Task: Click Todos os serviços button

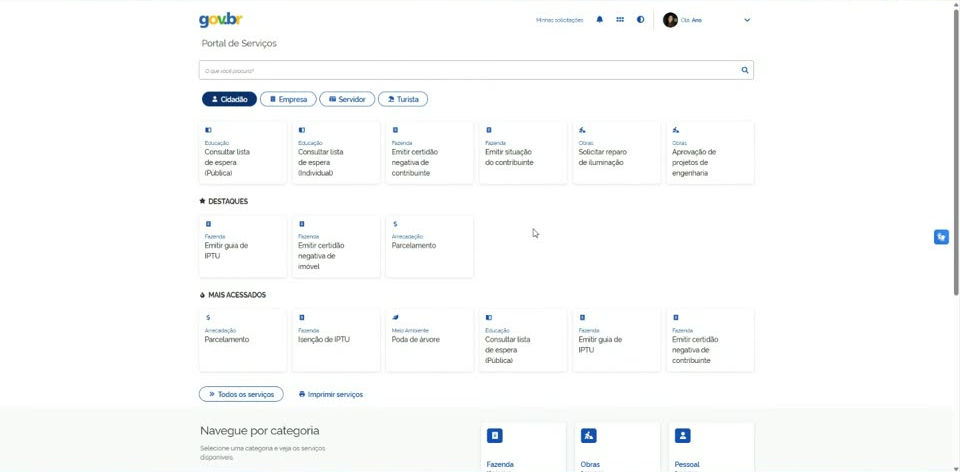Action: [x=241, y=394]
